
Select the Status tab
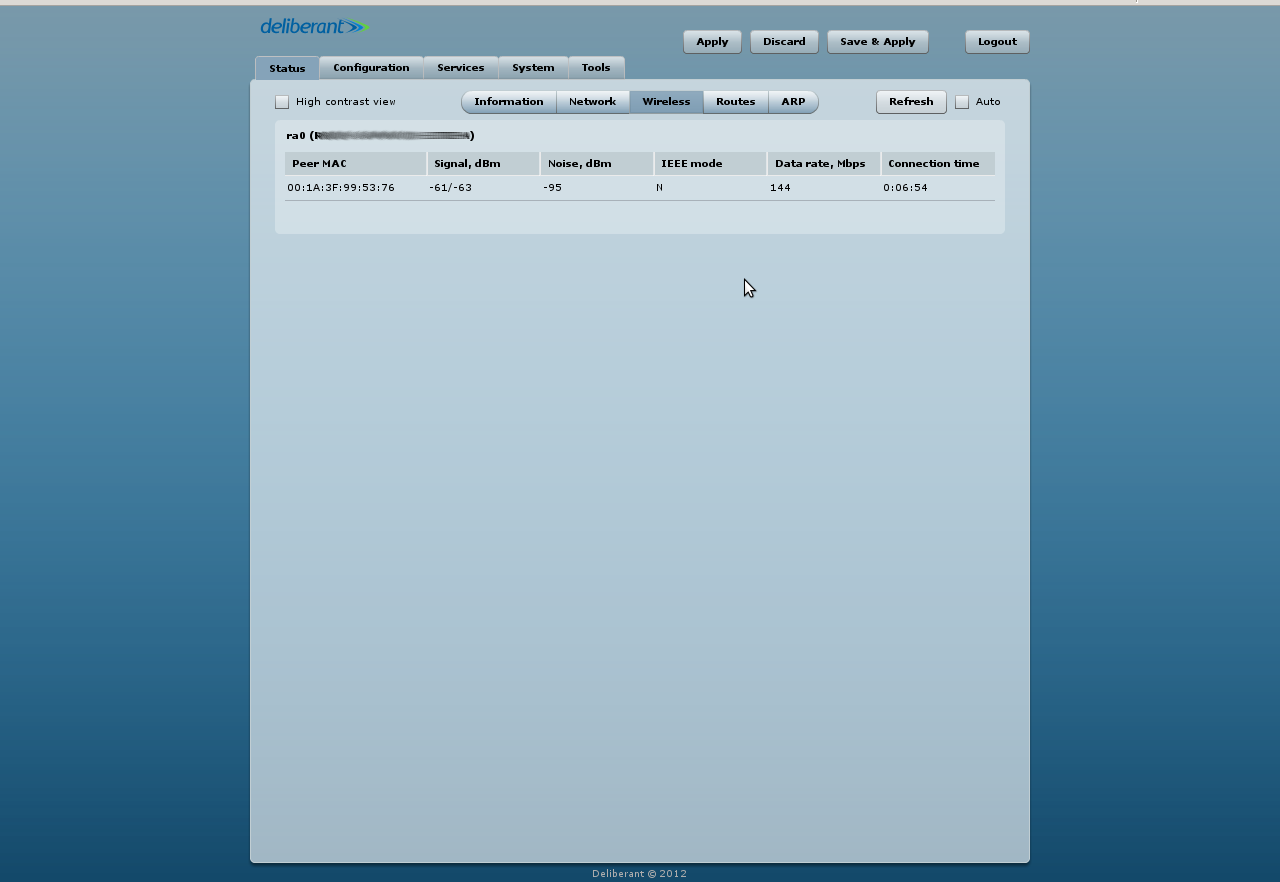[x=287, y=69]
